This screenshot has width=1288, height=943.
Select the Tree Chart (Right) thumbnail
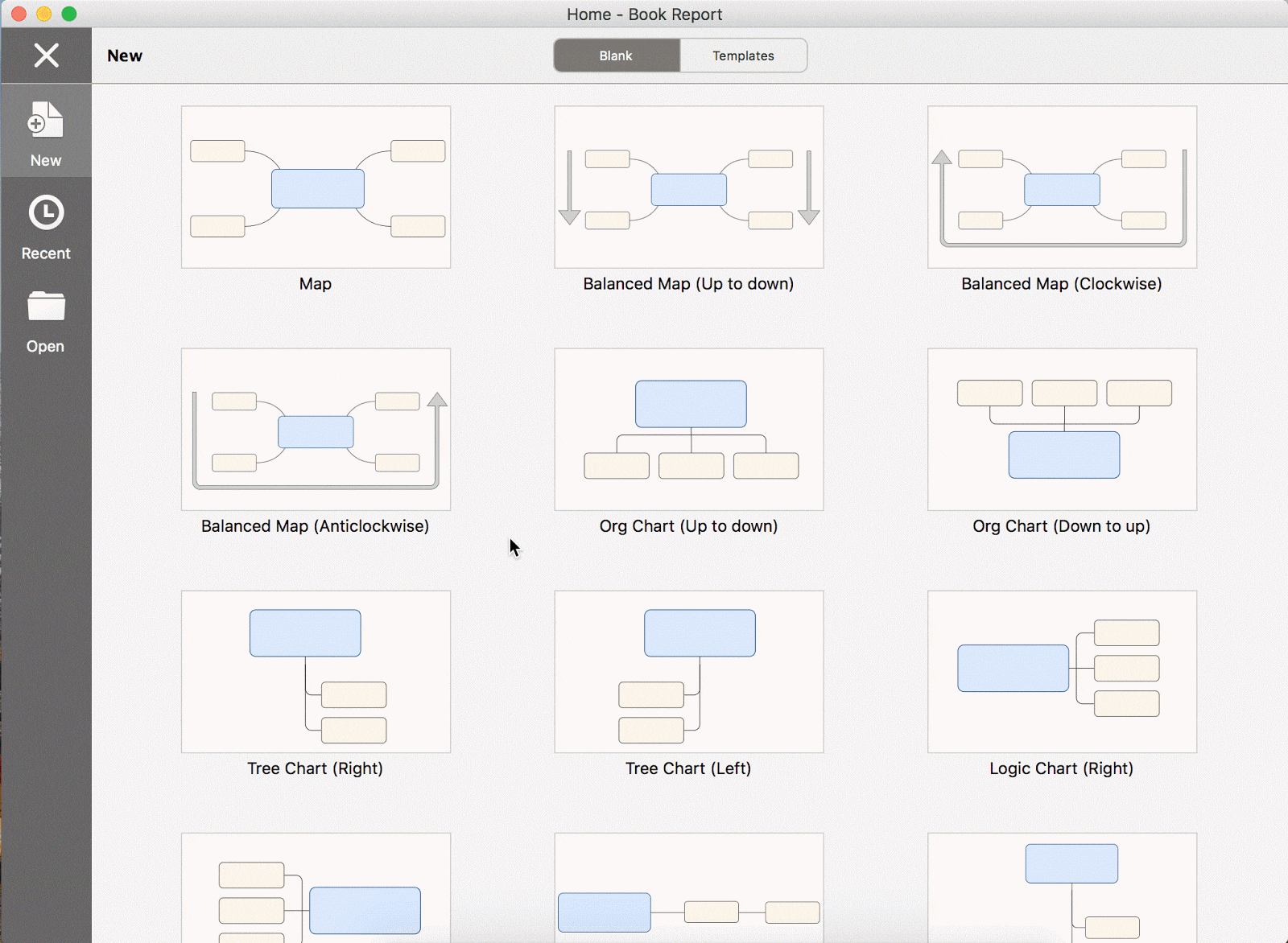point(316,672)
